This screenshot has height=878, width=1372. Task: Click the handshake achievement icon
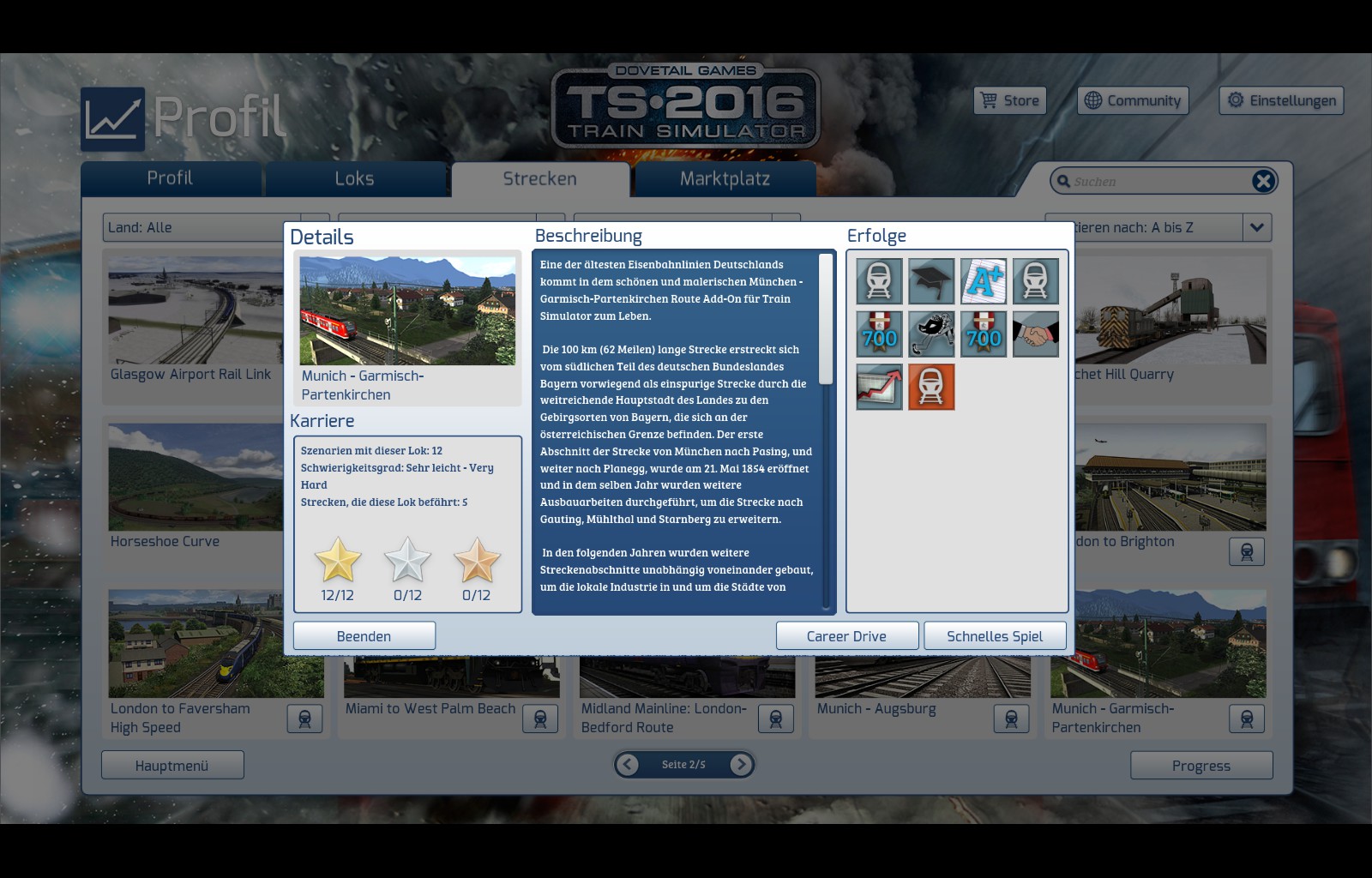pos(1036,334)
